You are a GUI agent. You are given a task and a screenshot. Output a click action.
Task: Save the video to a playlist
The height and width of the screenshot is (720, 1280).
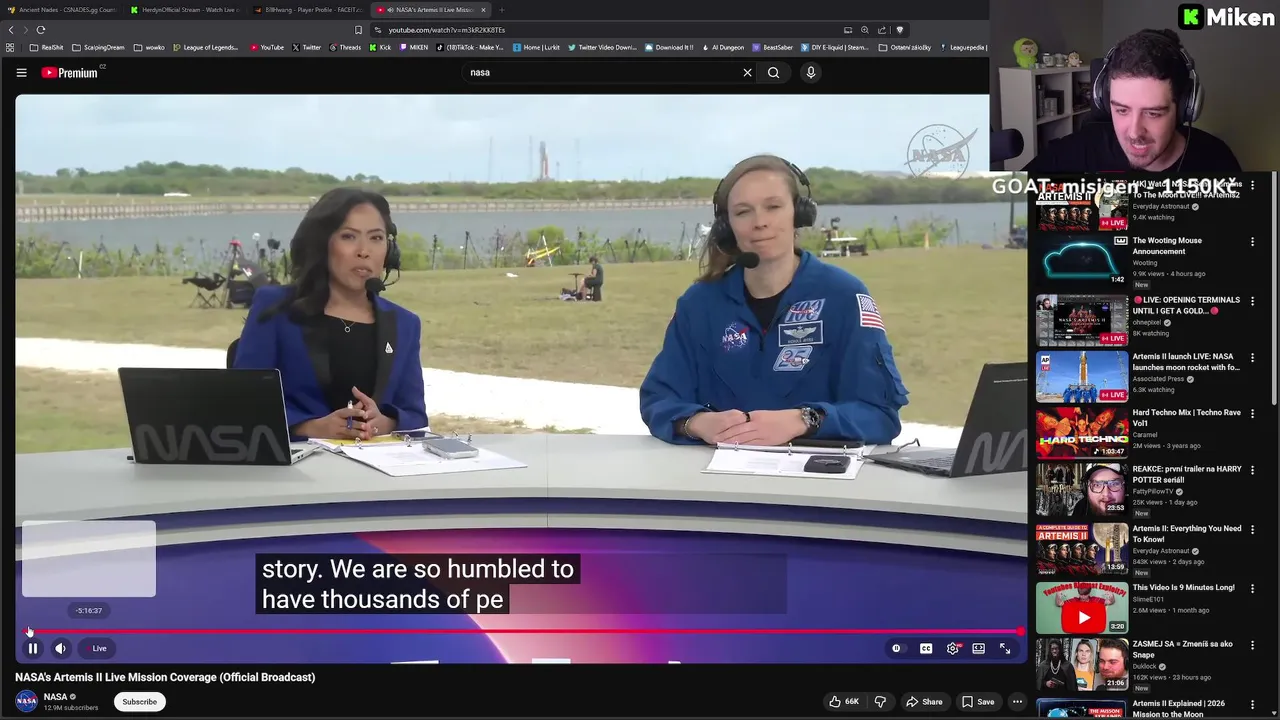point(977,702)
